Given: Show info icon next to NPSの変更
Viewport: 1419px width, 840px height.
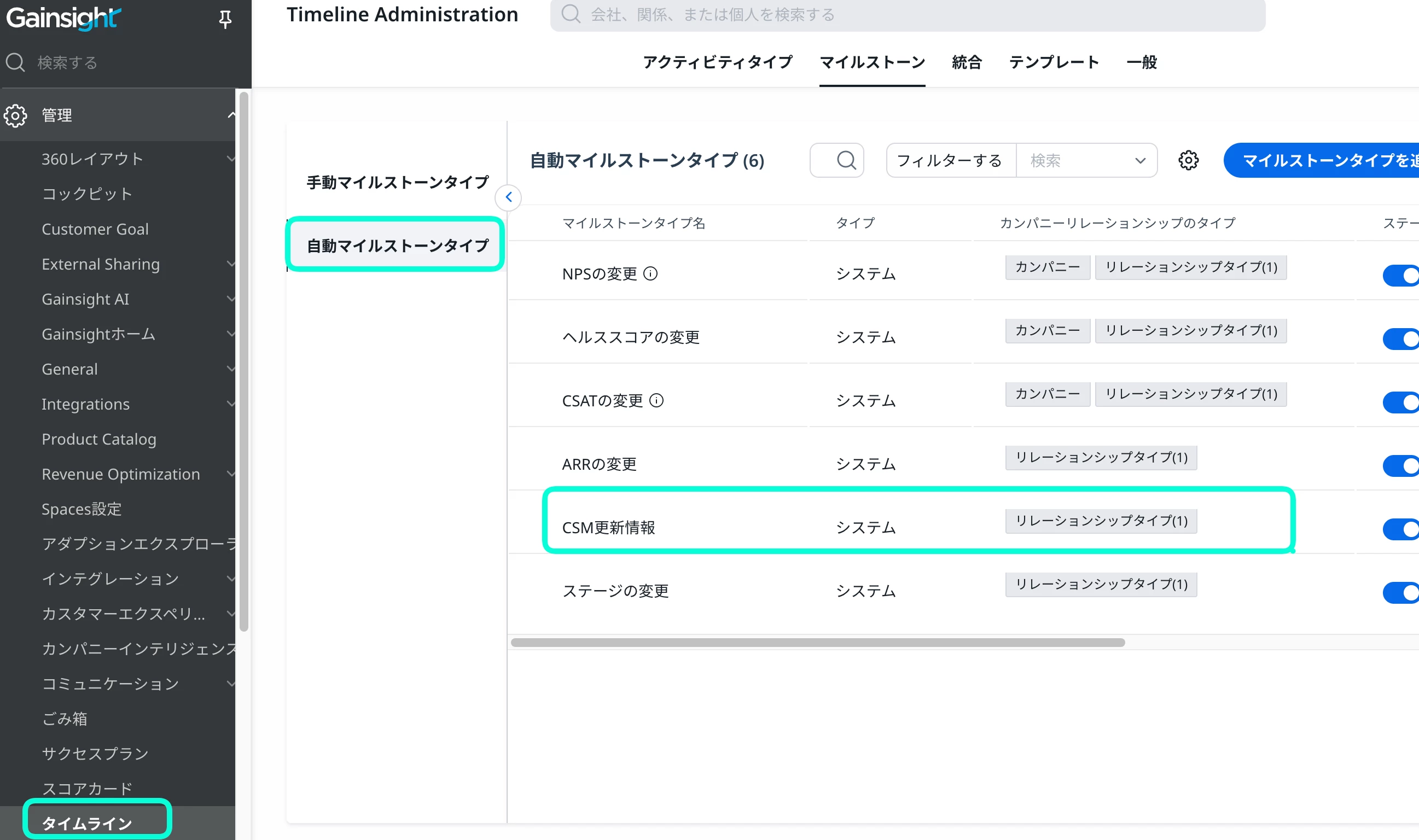Looking at the screenshot, I should pyautogui.click(x=651, y=274).
